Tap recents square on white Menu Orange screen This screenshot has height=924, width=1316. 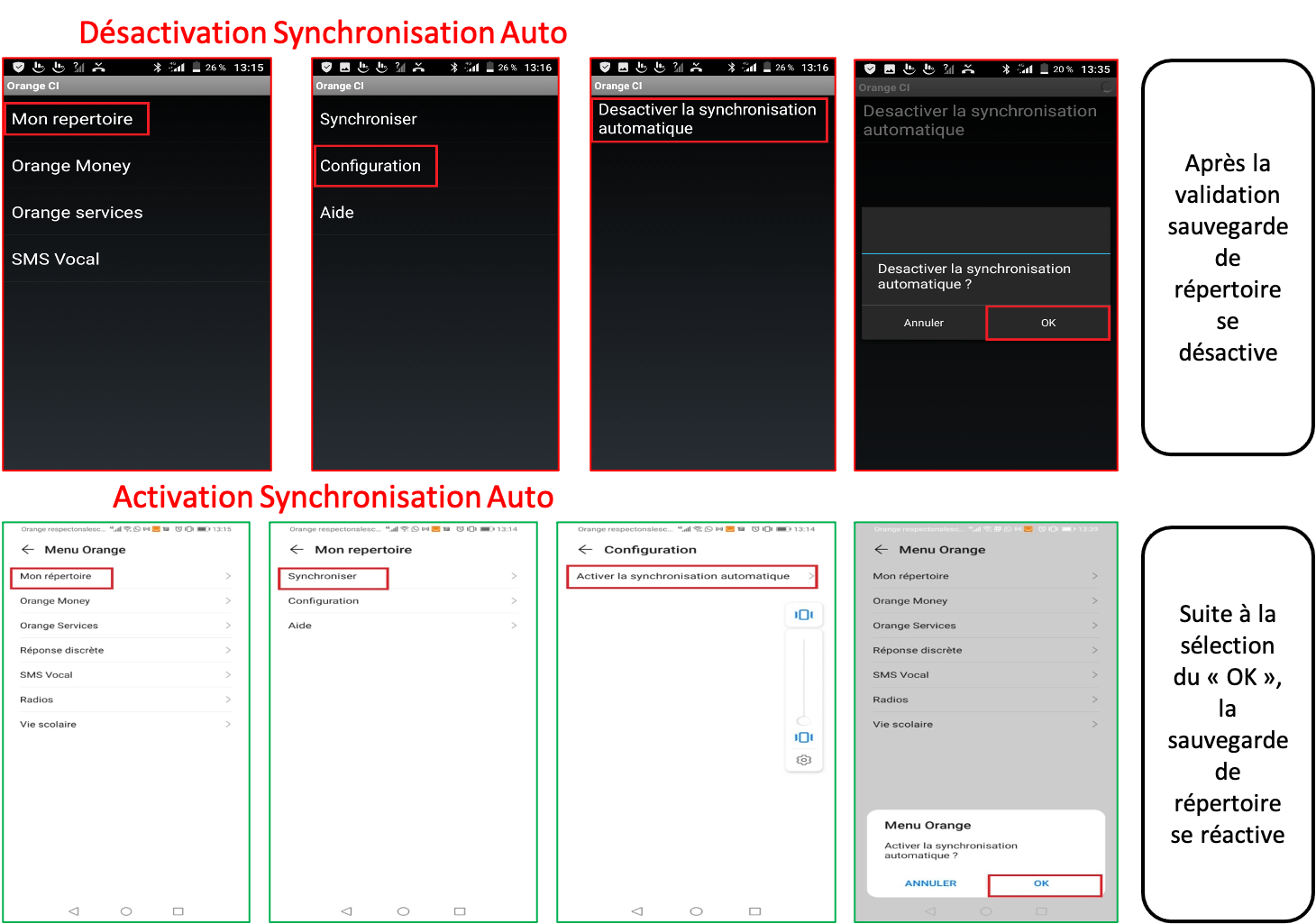[178, 911]
